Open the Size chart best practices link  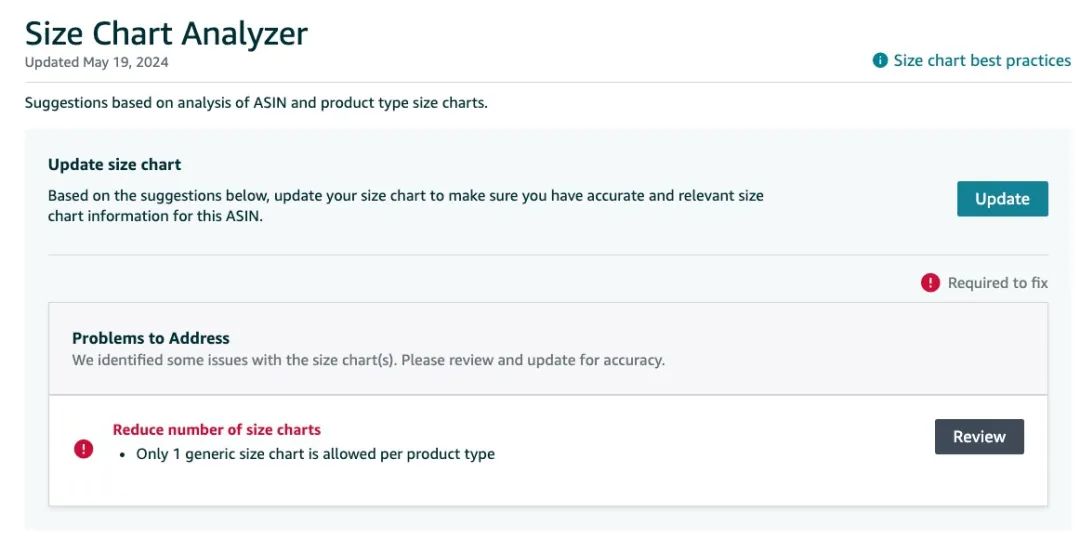pyautogui.click(x=981, y=61)
